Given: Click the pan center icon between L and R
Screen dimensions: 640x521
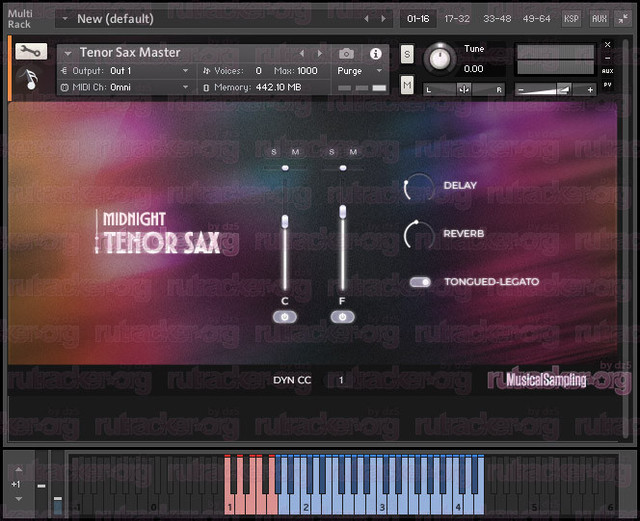Looking at the screenshot, I should click(x=464, y=89).
